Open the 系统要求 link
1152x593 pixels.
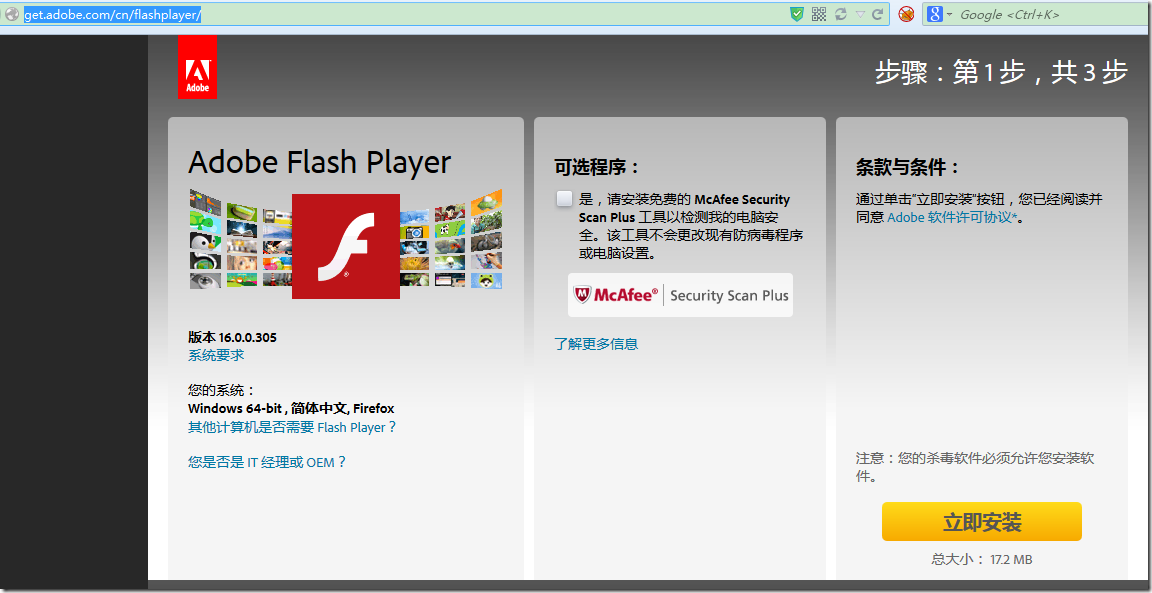pos(216,355)
